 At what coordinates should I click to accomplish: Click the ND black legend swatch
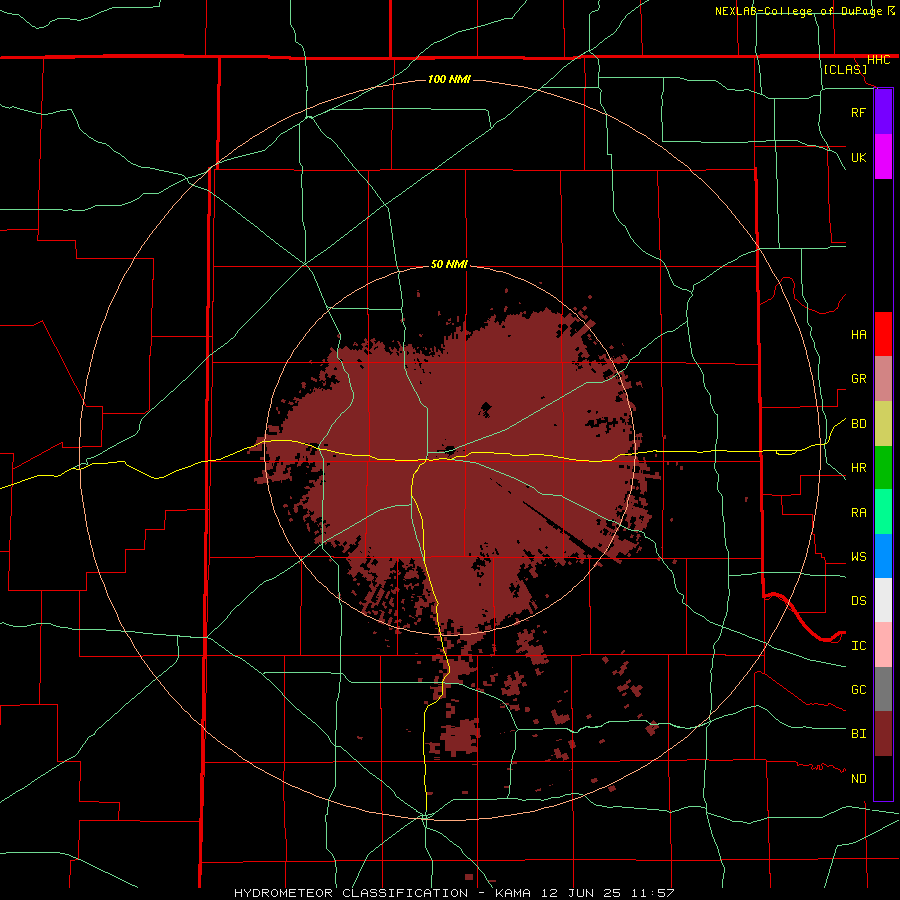tap(883, 778)
